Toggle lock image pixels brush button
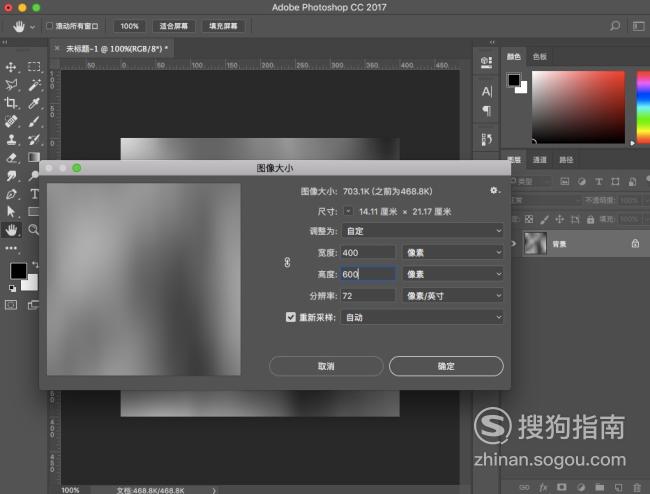650x494 pixels. point(544,219)
